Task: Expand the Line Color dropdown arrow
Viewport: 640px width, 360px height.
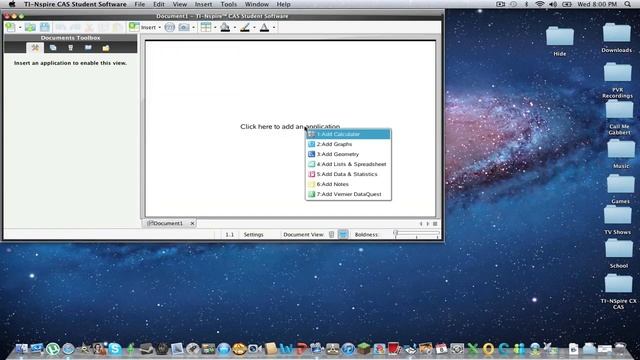Action: pos(254,27)
